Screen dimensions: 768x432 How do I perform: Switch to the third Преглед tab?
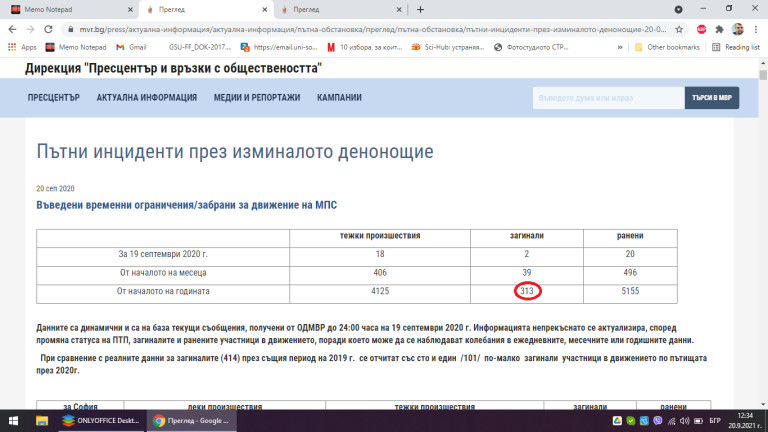click(x=330, y=9)
